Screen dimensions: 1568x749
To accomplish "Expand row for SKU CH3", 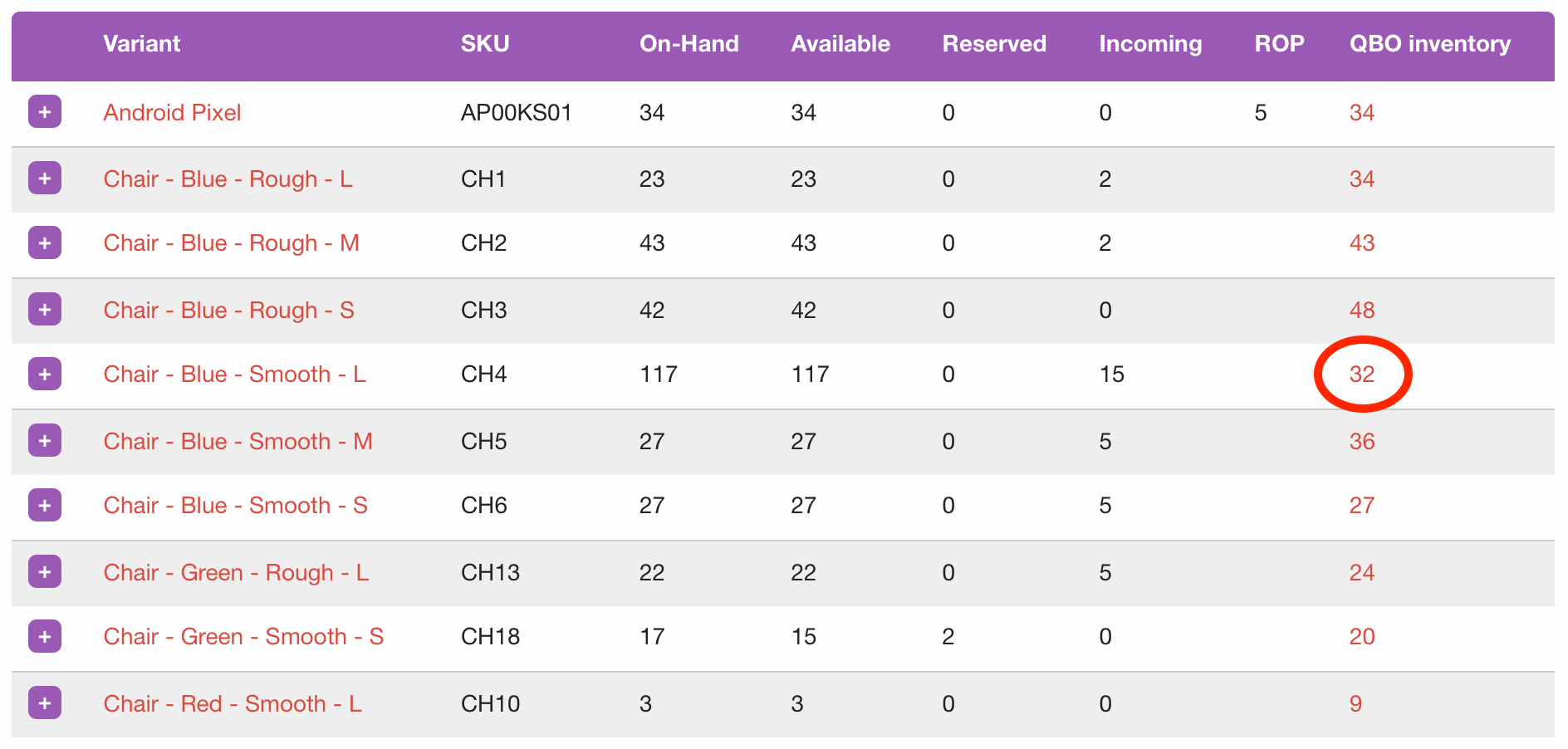I will coord(45,309).
